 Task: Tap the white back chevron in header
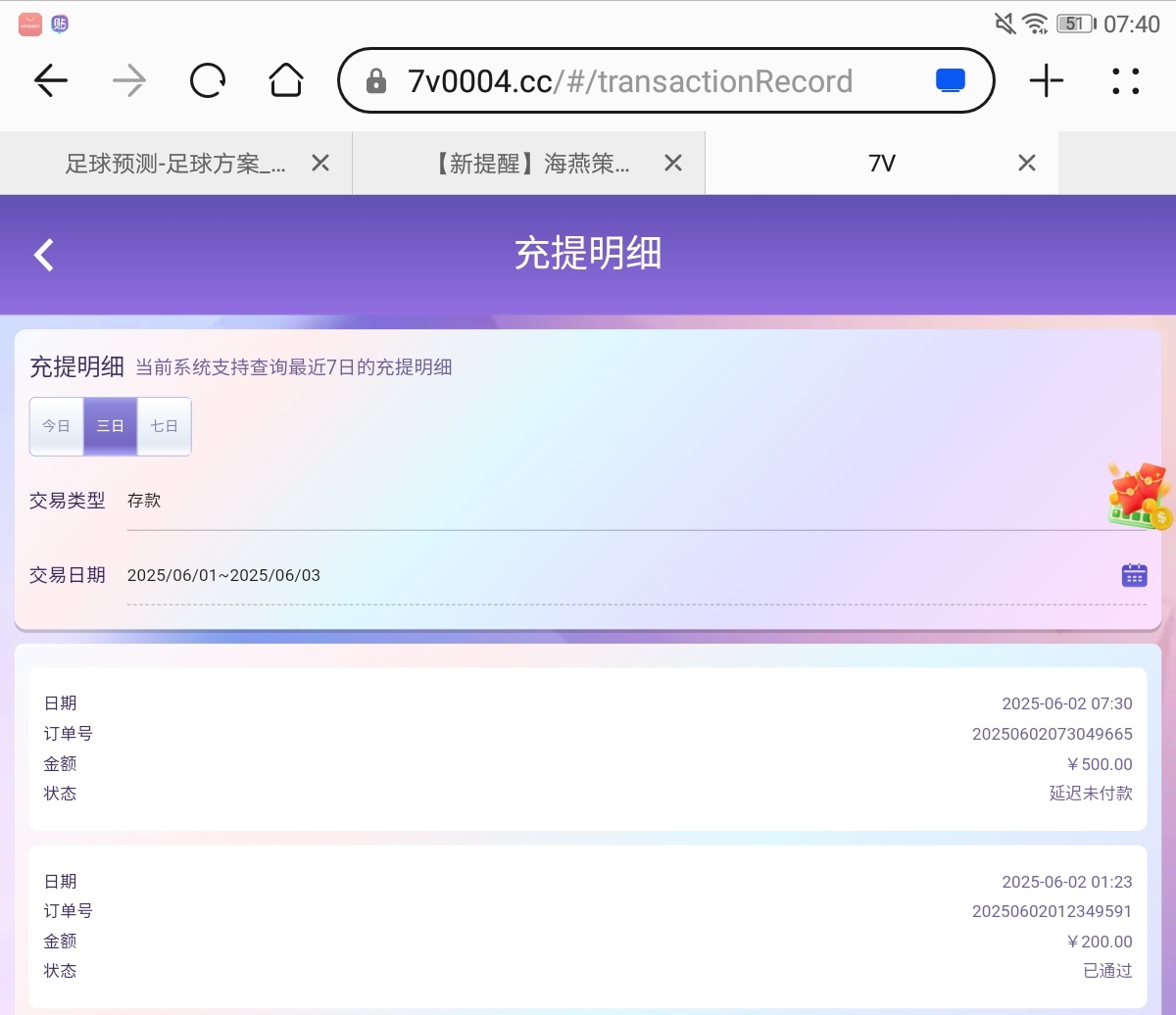44,255
